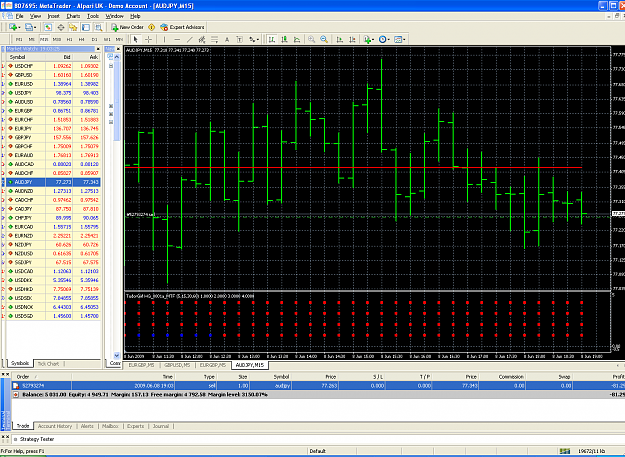The height and width of the screenshot is (457, 625).
Task: Switch chart to bar chart mode
Action: (x=272, y=39)
